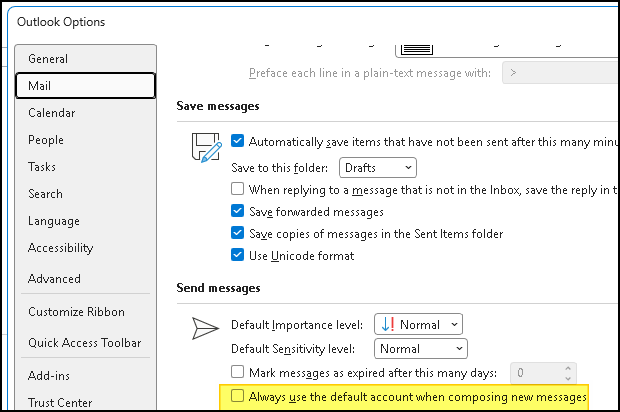Click the Save messages disk-and-pencil icon
The image size is (620, 412).
[x=206, y=147]
